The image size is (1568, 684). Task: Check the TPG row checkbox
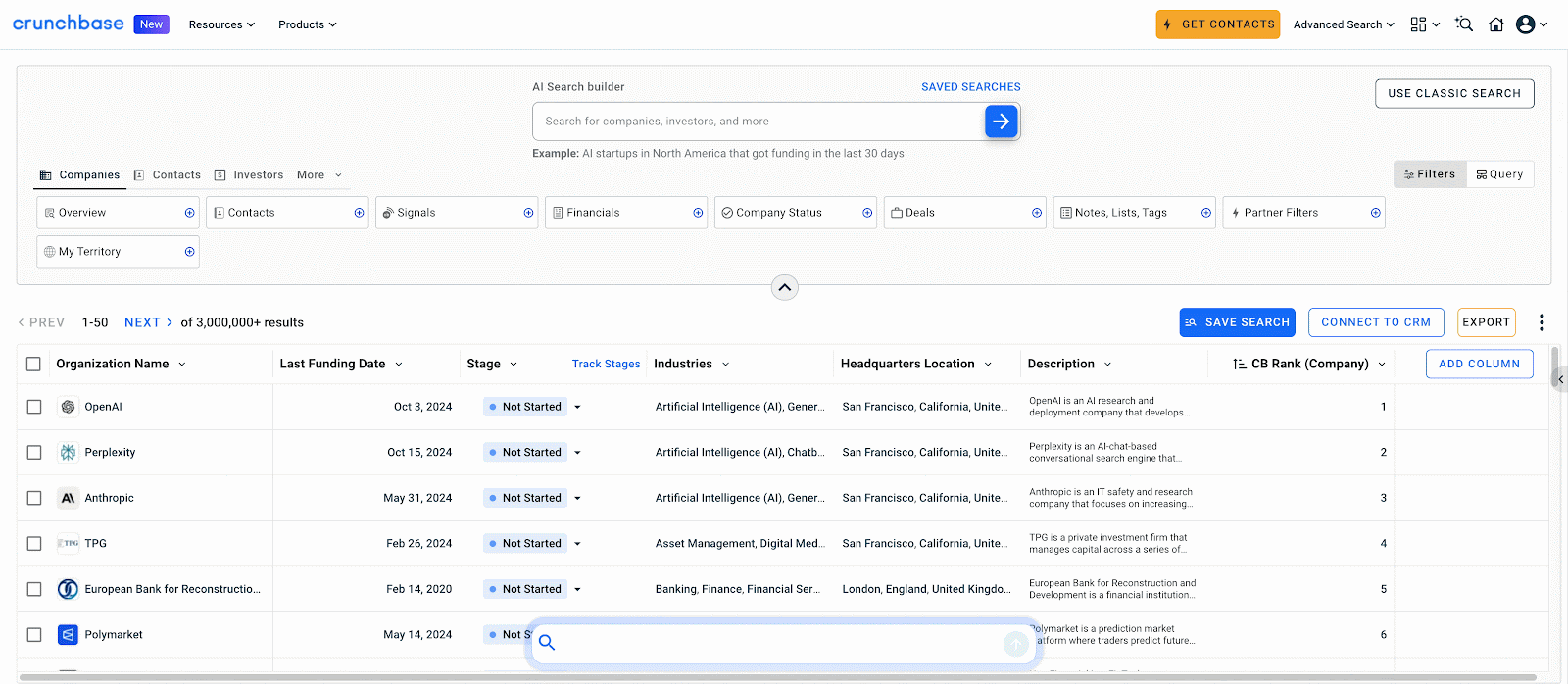click(x=34, y=543)
